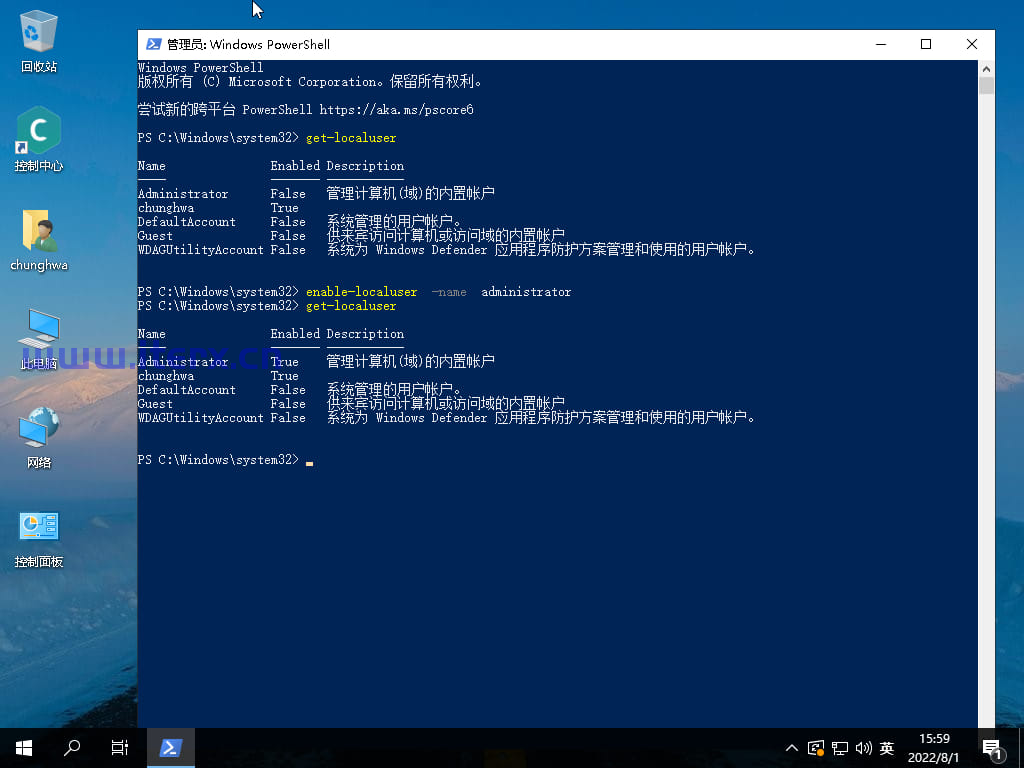
Task: Click the 管理员: Windows PowerShell title text
Action: pos(248,44)
